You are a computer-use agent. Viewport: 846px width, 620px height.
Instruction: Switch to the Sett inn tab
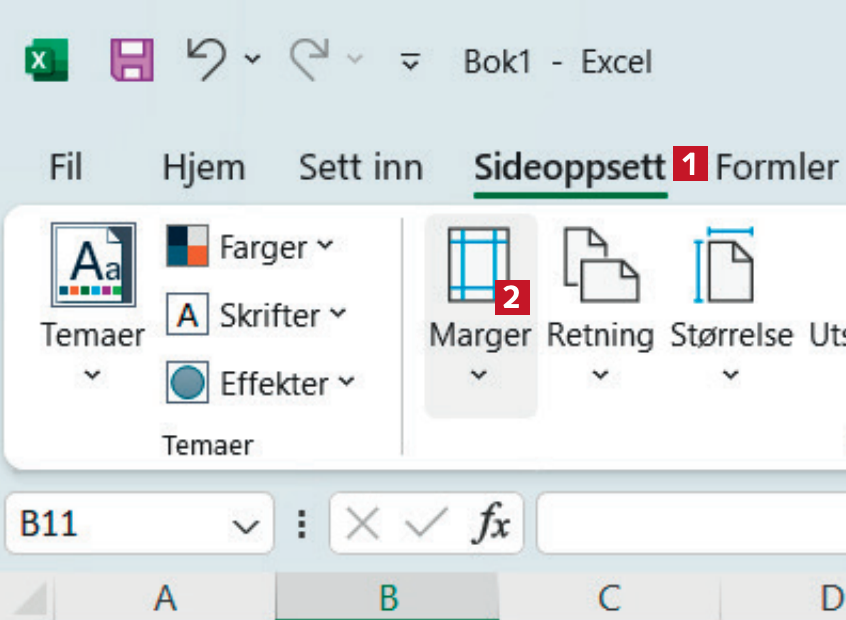[x=360, y=167]
